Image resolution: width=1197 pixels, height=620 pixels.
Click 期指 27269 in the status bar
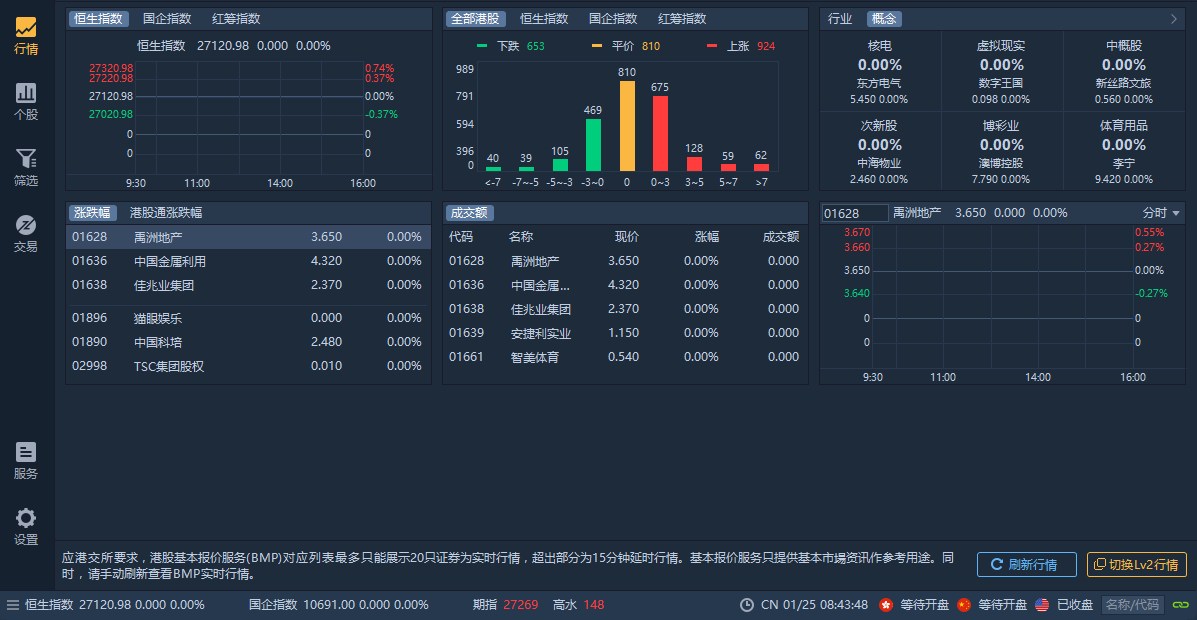click(505, 605)
